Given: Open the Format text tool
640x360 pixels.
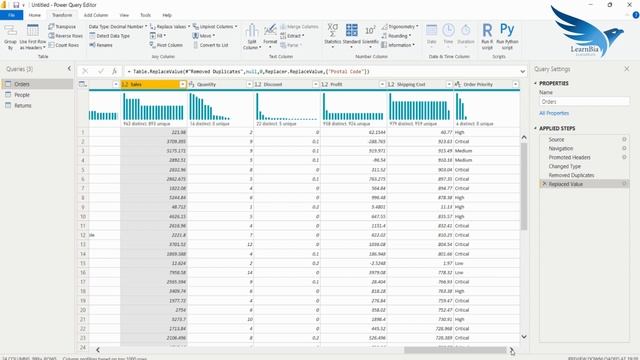Looking at the screenshot, I should 270,35.
